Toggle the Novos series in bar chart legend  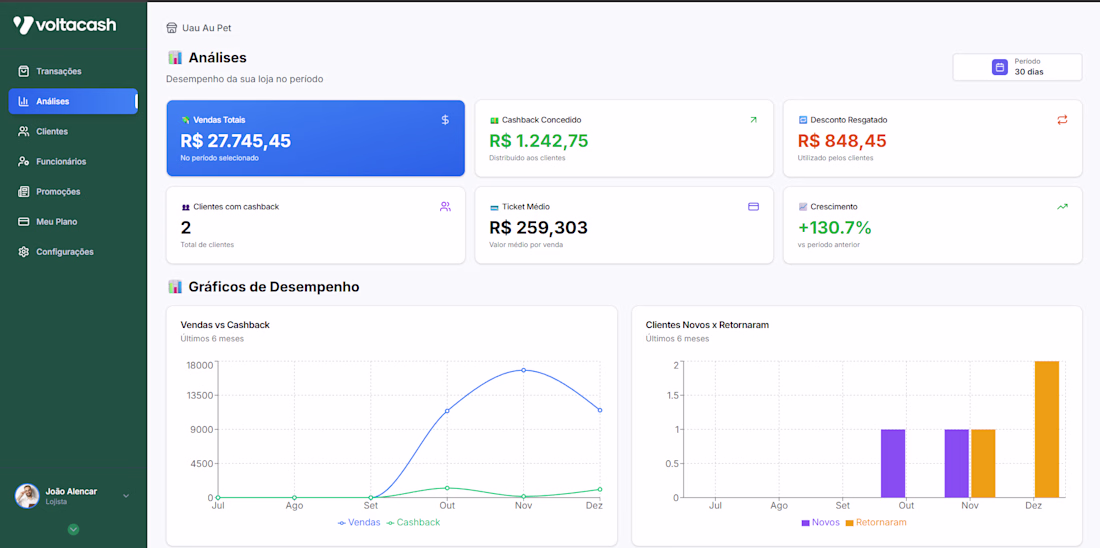click(x=819, y=522)
